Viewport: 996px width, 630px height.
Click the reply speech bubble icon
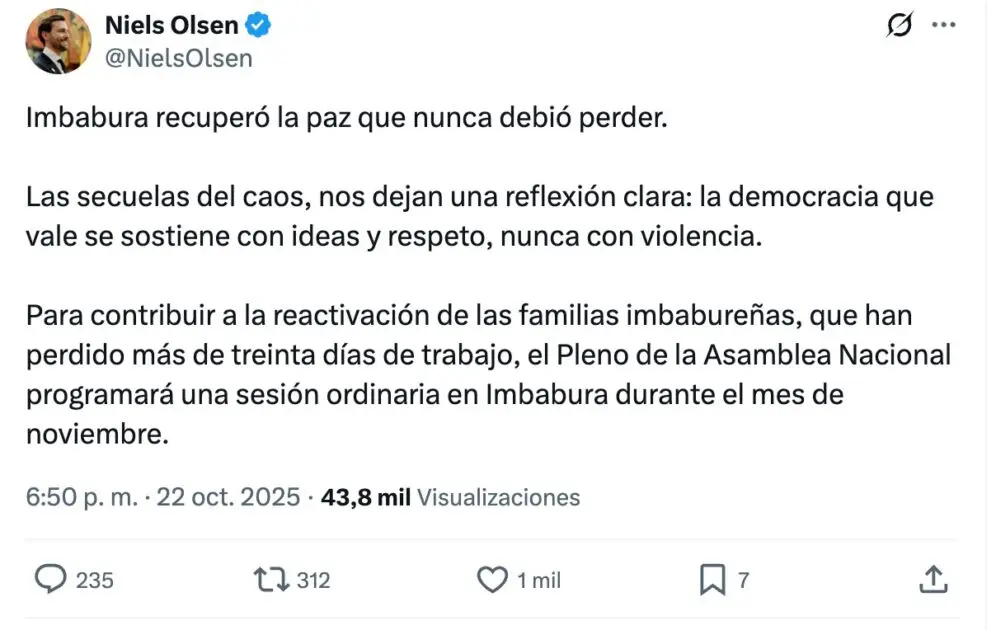click(50, 579)
